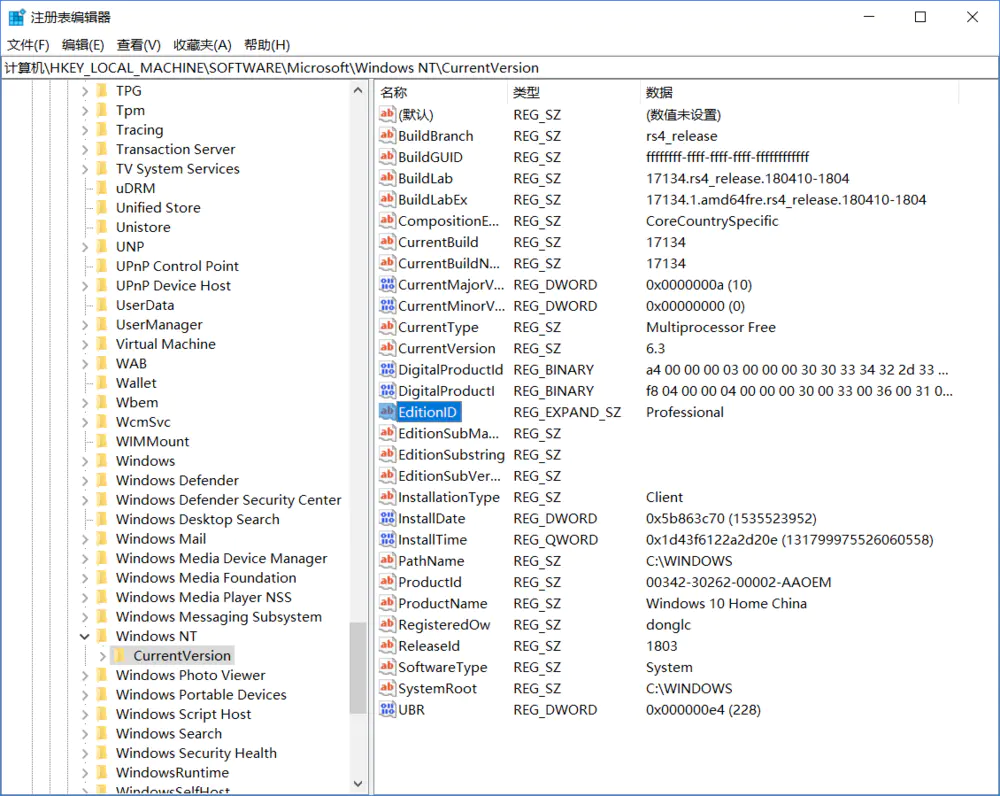Click the tree scrollbar up arrow
This screenshot has height=796, width=1000.
[x=358, y=91]
